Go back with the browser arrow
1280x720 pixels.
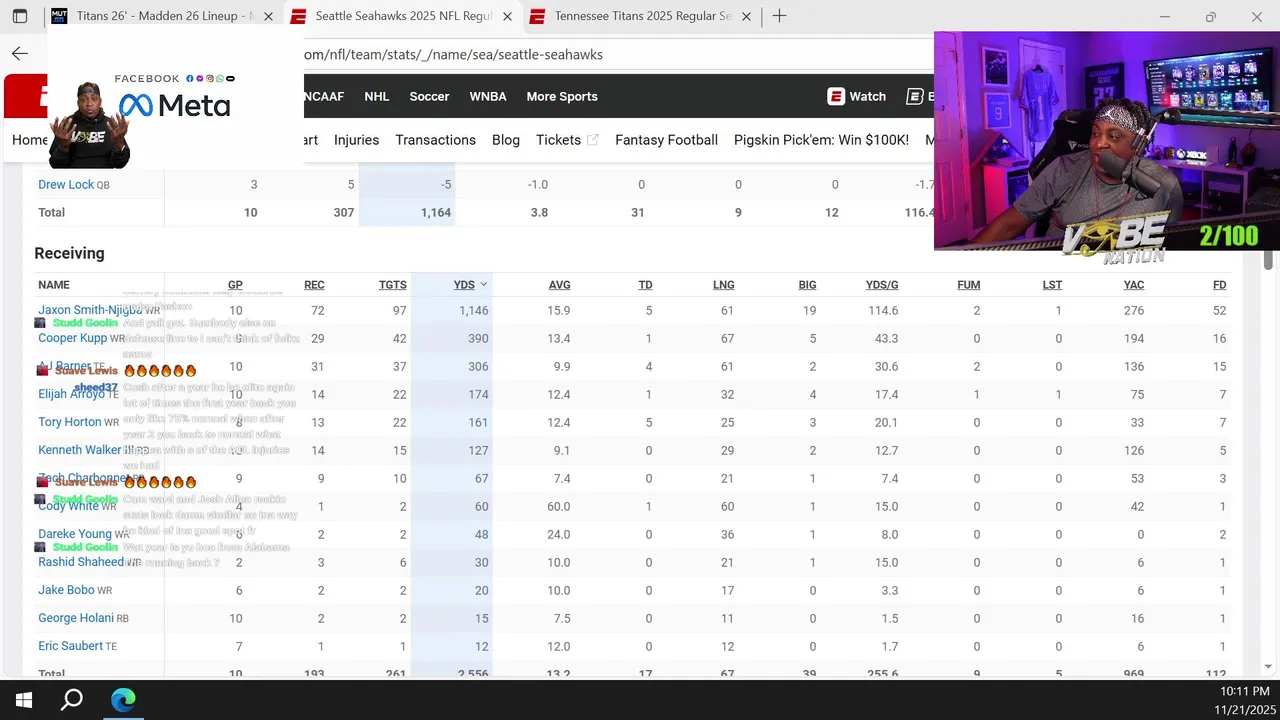tap(20, 54)
